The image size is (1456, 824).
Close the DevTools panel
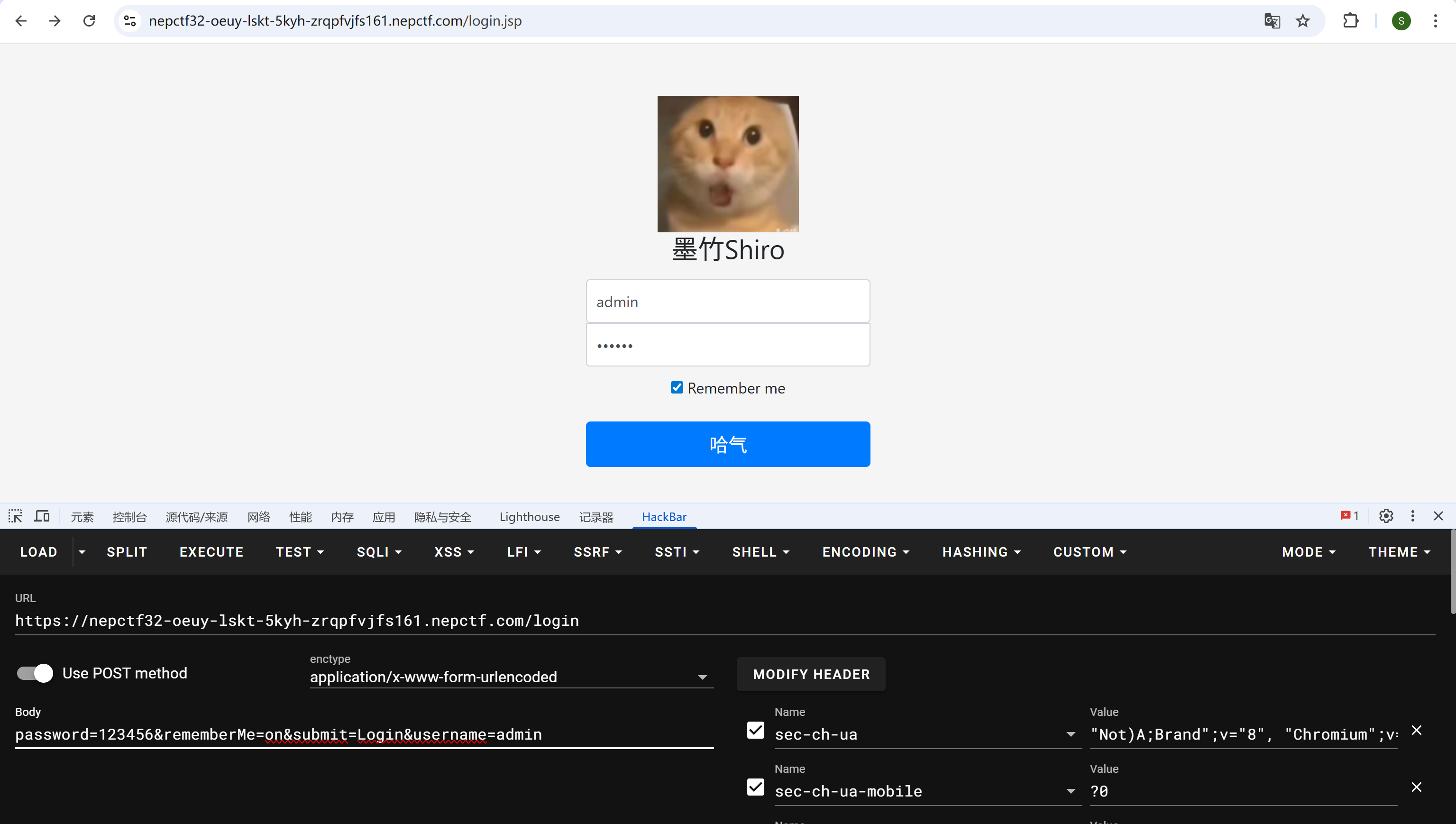[1438, 515]
